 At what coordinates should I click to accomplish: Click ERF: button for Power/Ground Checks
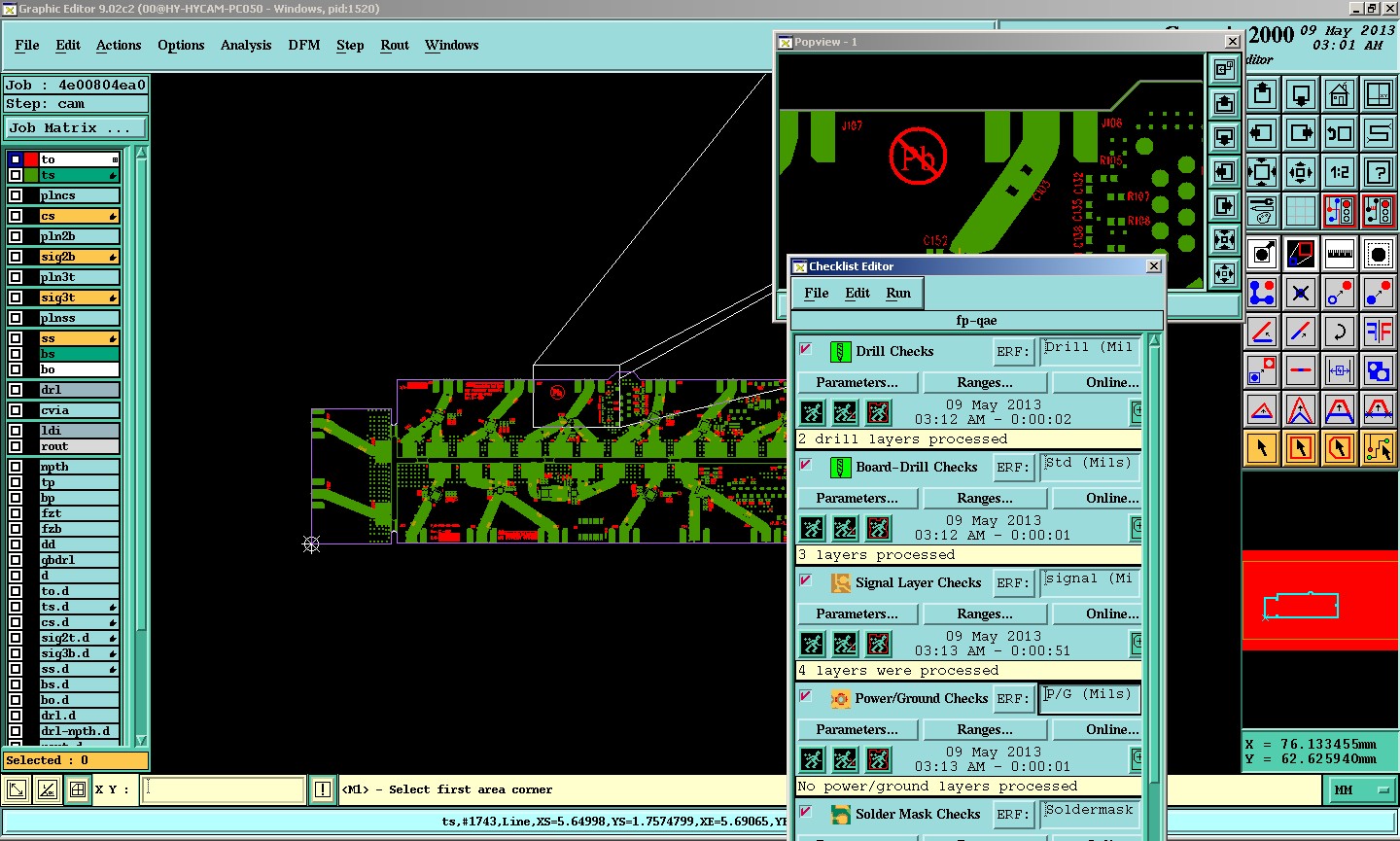tap(1012, 699)
